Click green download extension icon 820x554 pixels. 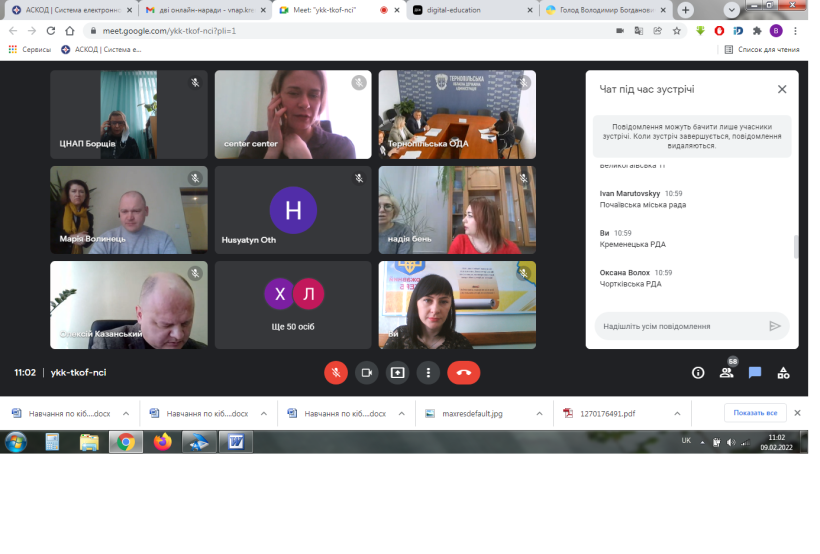[x=700, y=31]
